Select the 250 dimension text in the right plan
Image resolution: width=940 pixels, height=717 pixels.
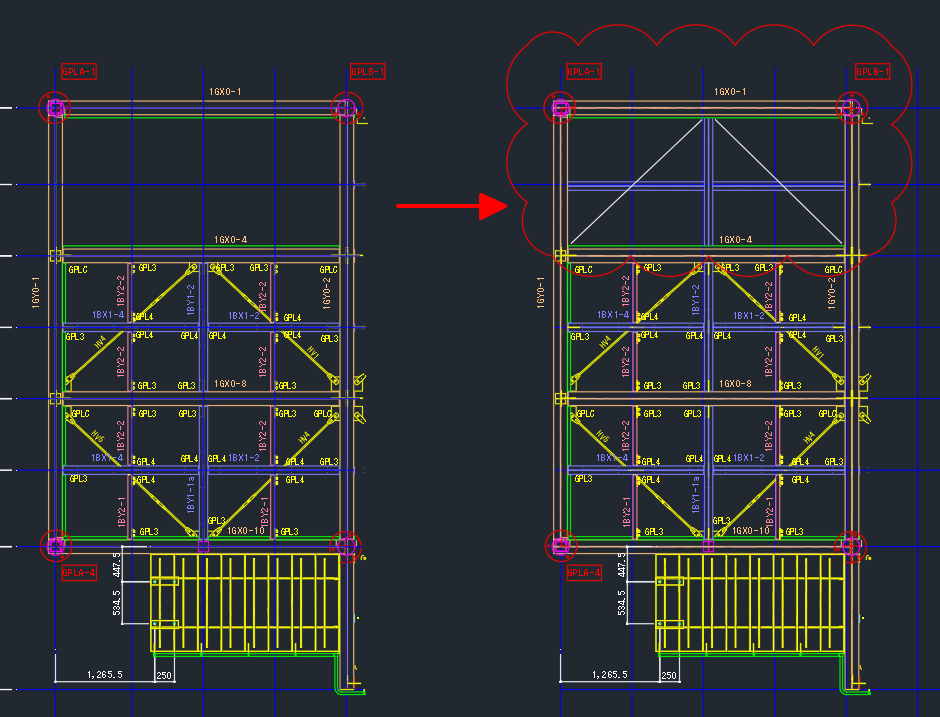click(668, 676)
